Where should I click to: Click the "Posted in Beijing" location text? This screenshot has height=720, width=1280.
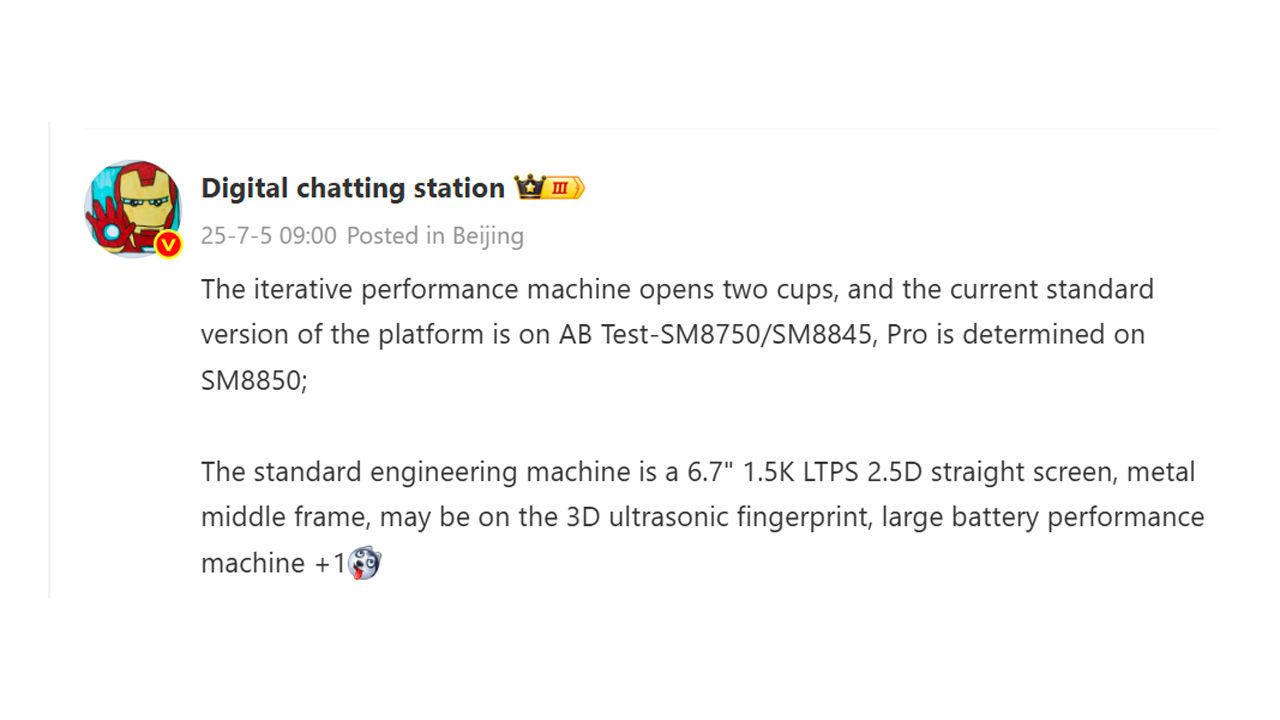click(x=435, y=236)
